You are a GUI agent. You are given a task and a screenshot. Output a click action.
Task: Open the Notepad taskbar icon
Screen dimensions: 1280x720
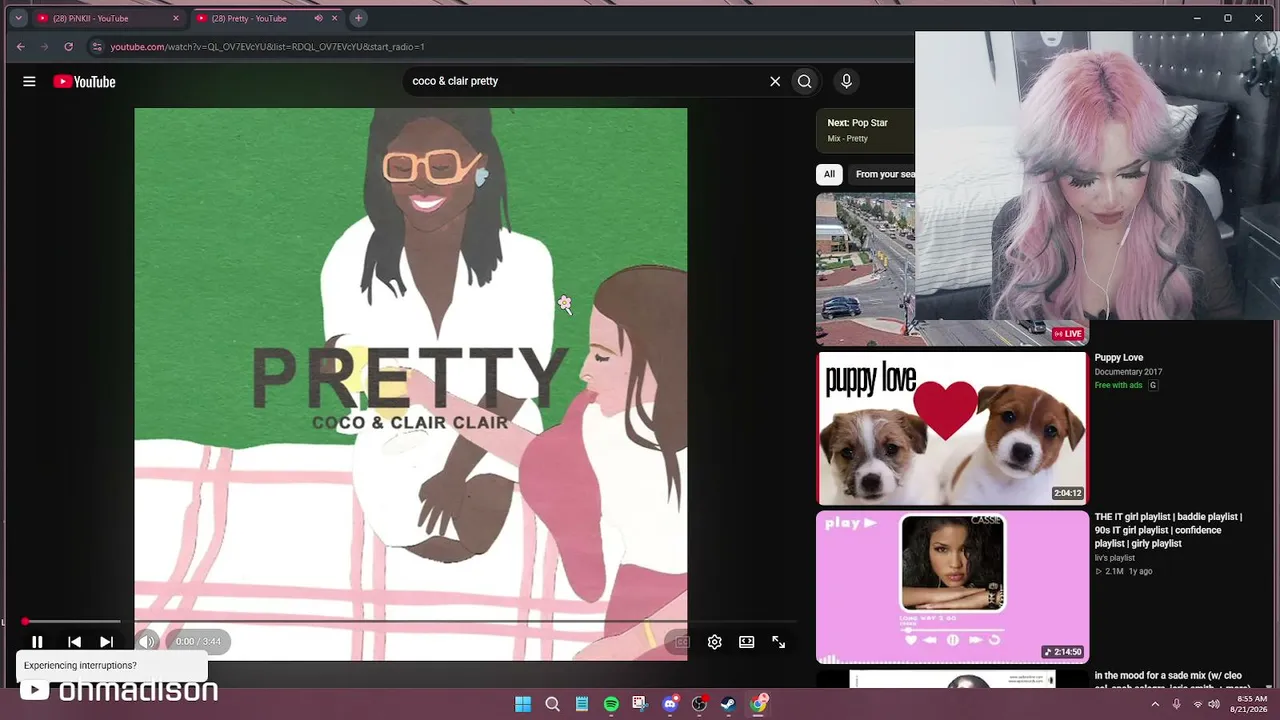[x=582, y=704]
